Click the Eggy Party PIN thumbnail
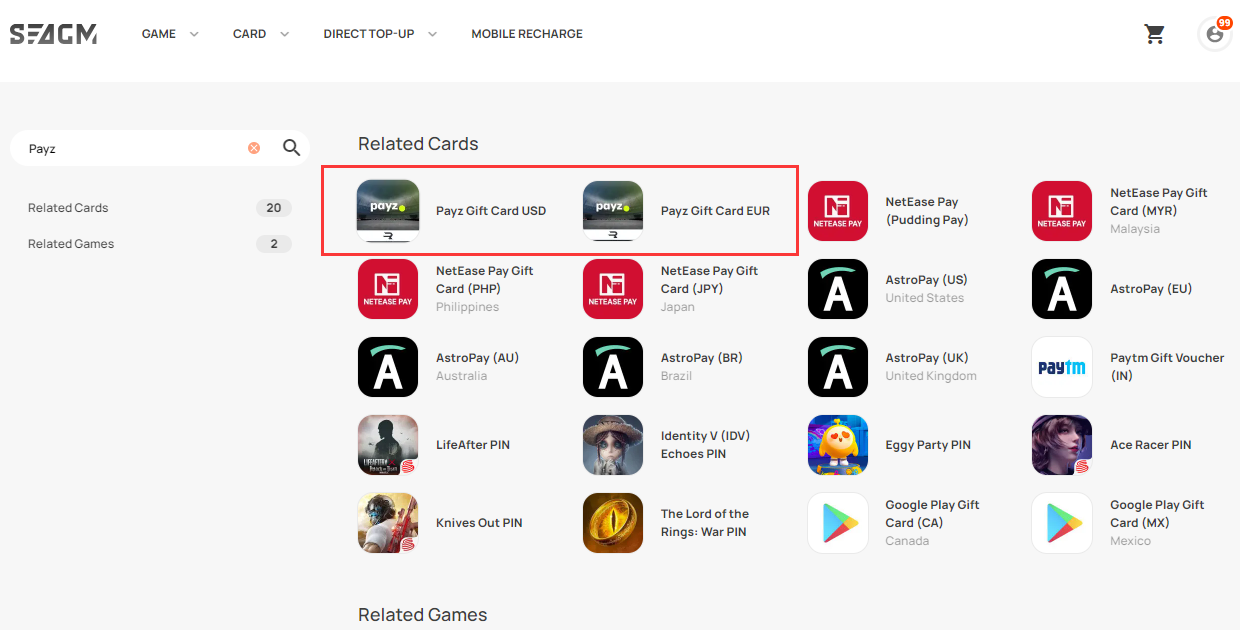Viewport: 1240px width, 630px height. (838, 445)
